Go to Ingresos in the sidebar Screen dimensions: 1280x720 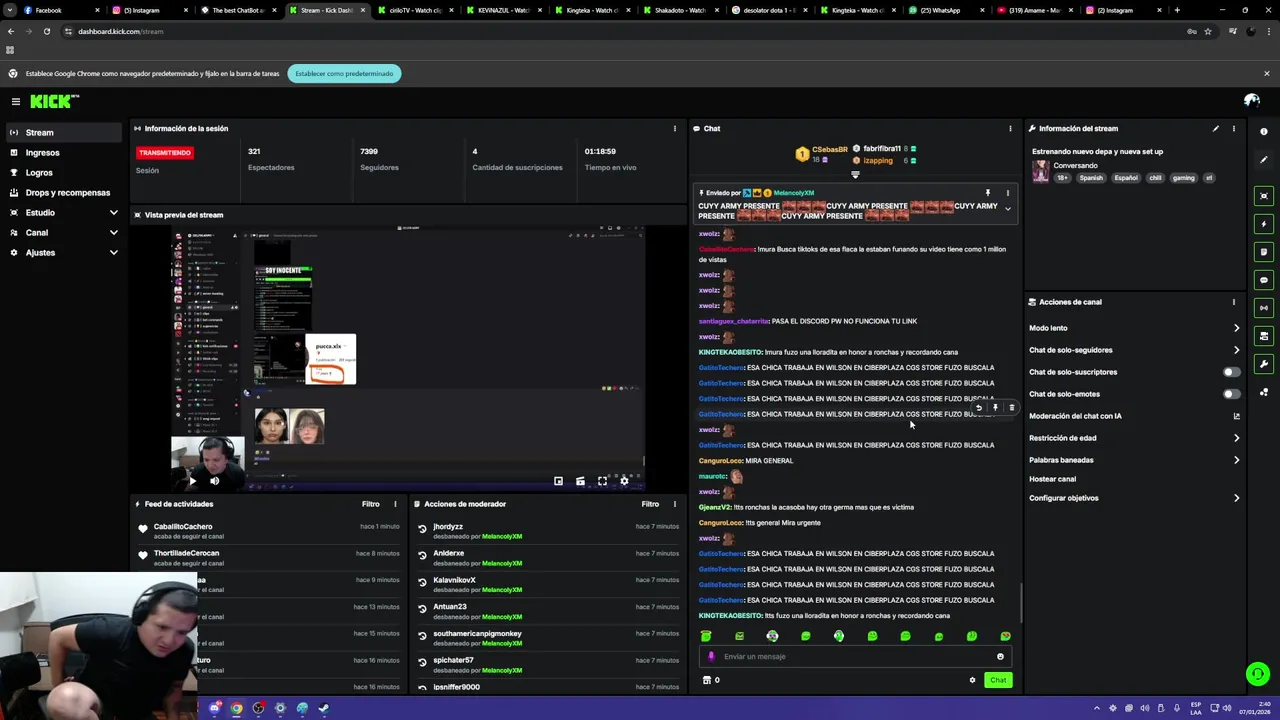coord(62,152)
